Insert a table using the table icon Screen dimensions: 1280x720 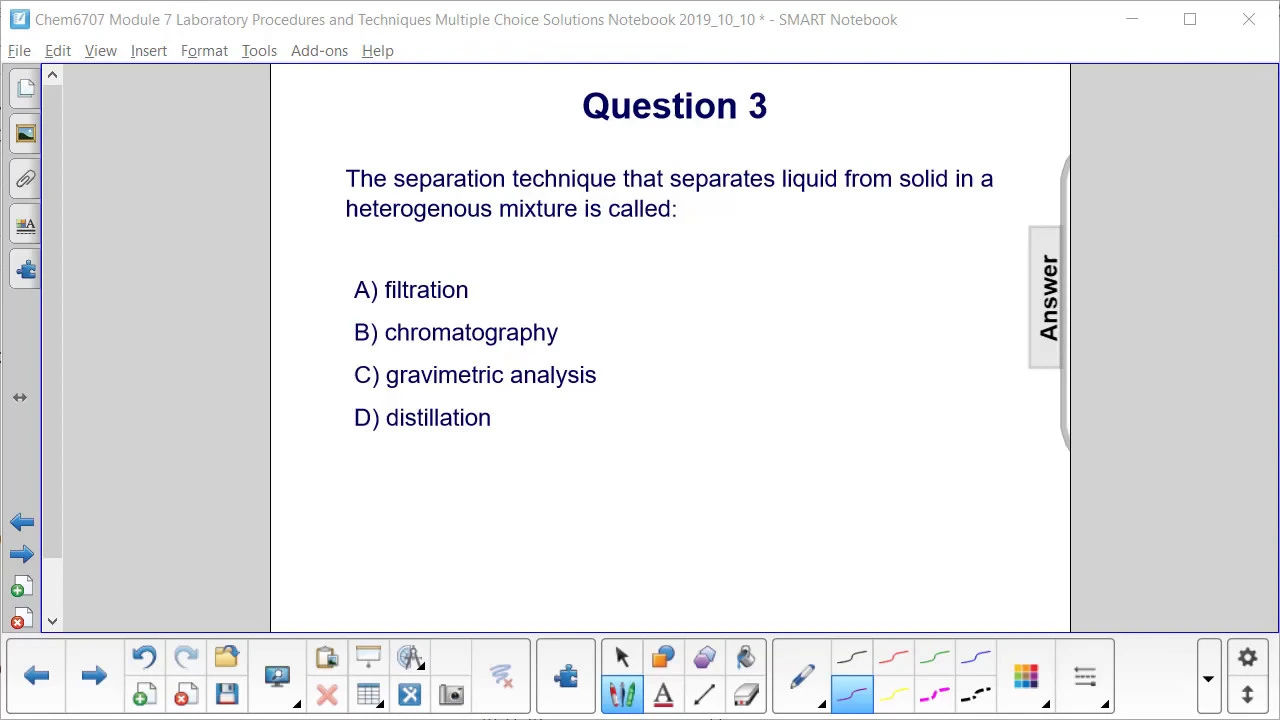tap(368, 695)
